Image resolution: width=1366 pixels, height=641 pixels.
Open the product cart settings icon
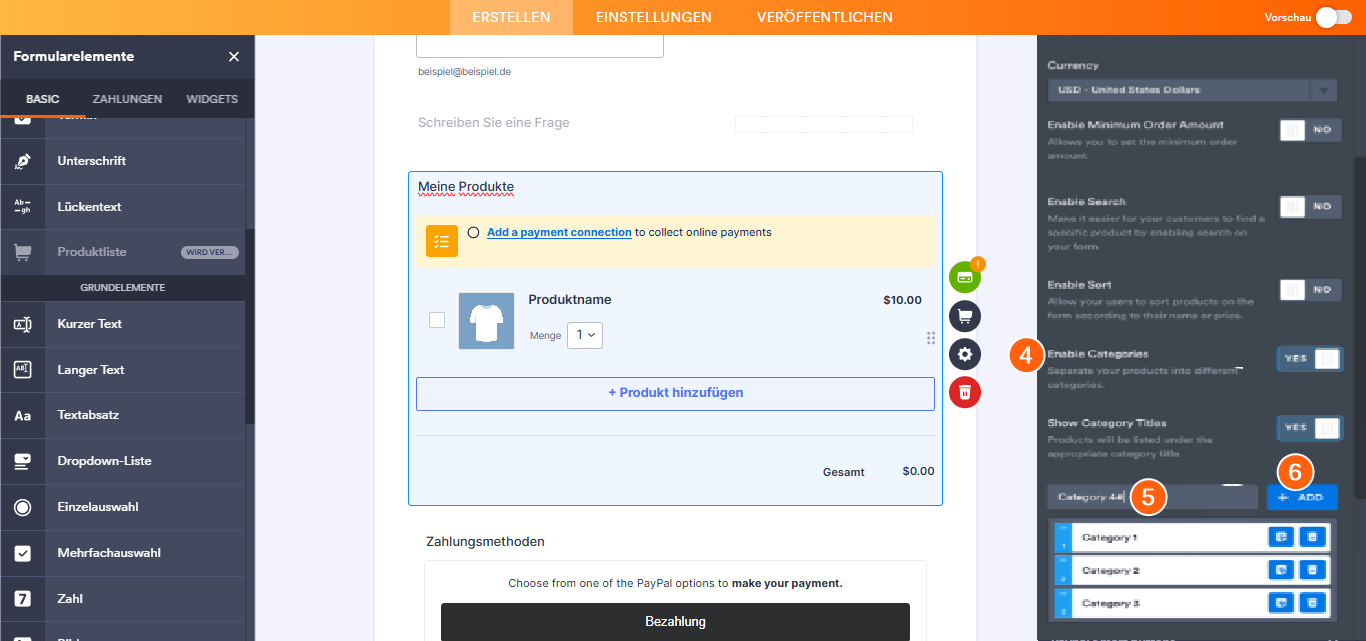click(x=965, y=315)
